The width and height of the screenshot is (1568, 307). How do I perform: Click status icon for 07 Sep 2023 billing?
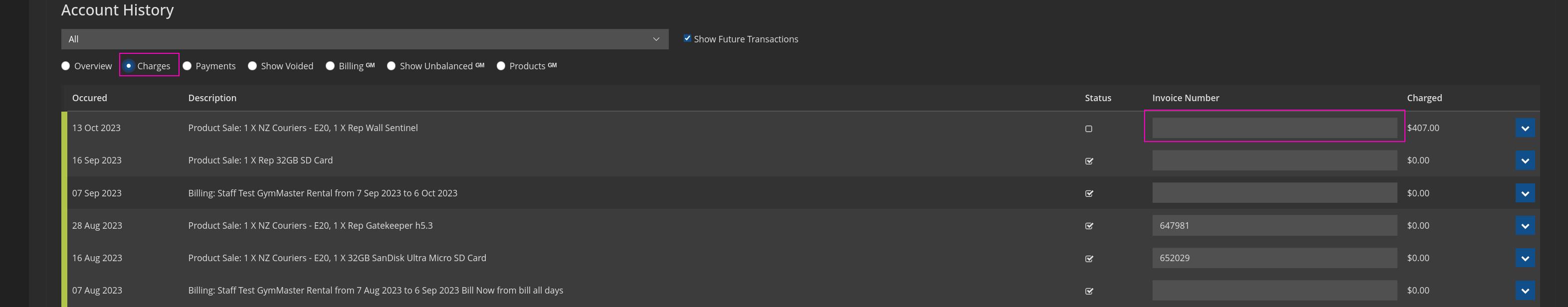tap(1089, 193)
